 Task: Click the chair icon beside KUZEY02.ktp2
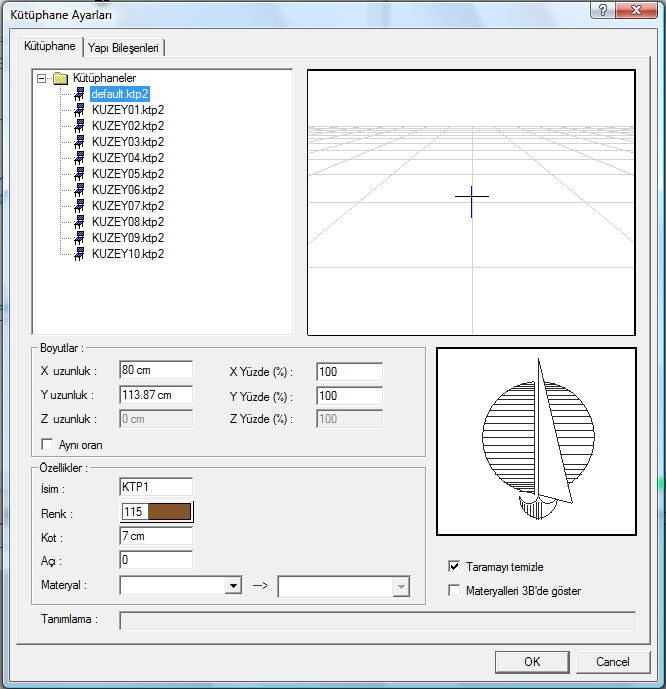coord(80,126)
